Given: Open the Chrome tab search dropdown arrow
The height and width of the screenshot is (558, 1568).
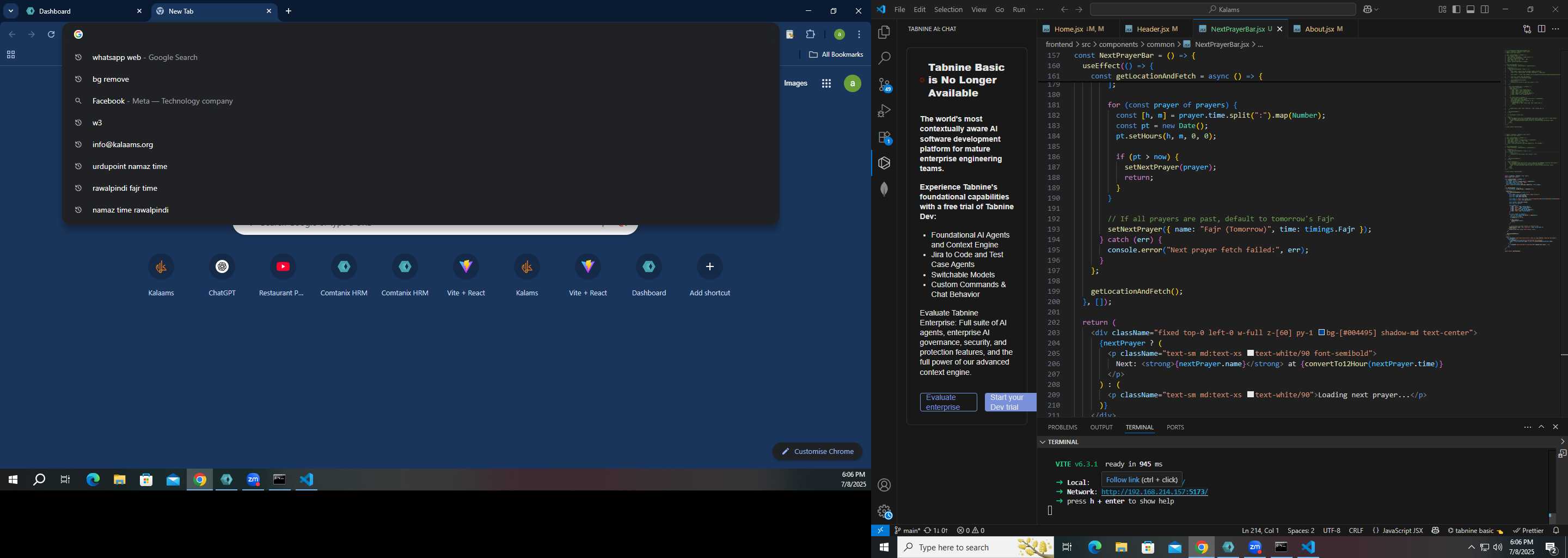Looking at the screenshot, I should pos(11,11).
